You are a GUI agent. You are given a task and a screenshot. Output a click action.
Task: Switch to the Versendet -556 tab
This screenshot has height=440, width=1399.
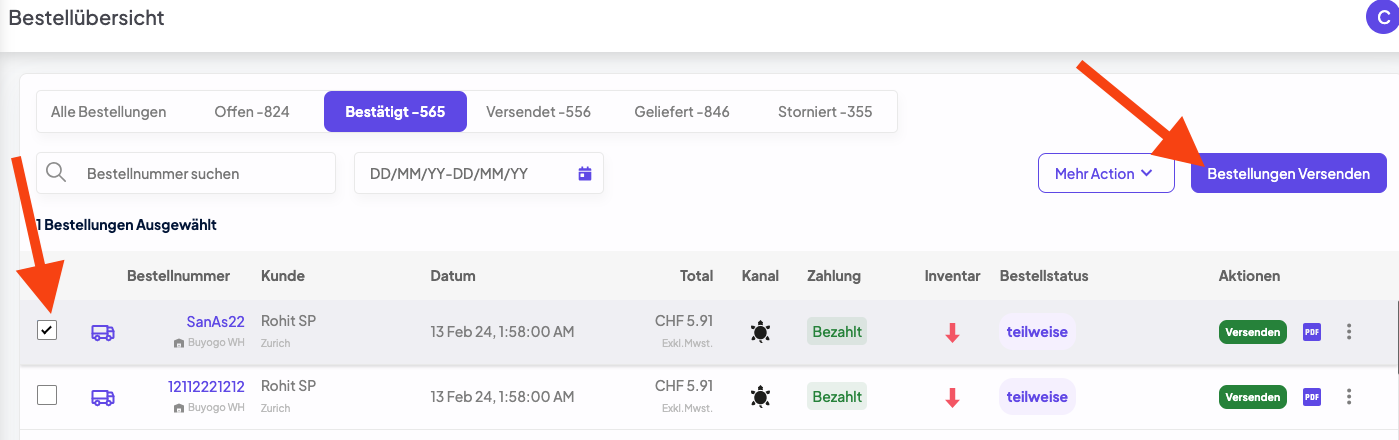click(538, 112)
